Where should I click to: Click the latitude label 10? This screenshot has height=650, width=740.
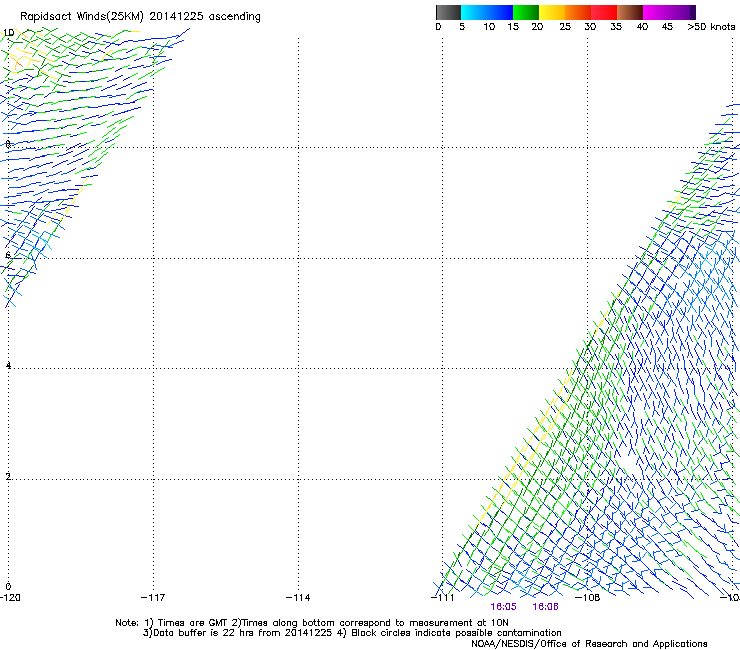[x=8, y=33]
